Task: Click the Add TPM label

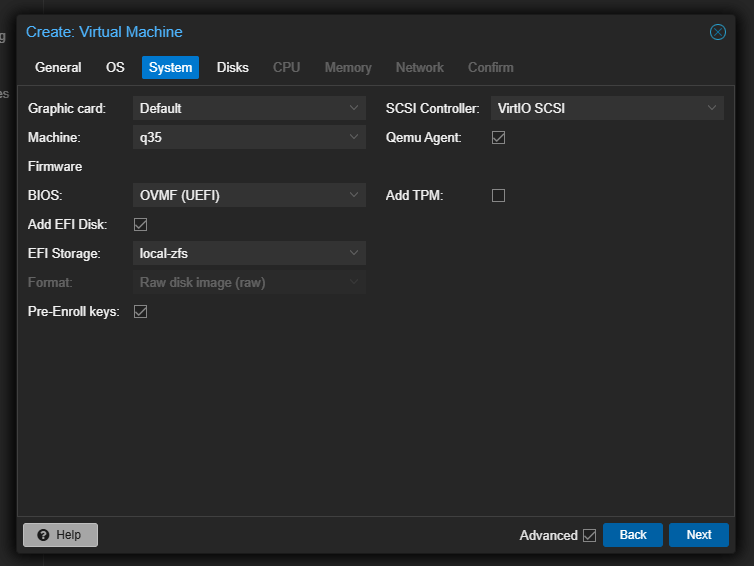Action: pyautogui.click(x=414, y=195)
